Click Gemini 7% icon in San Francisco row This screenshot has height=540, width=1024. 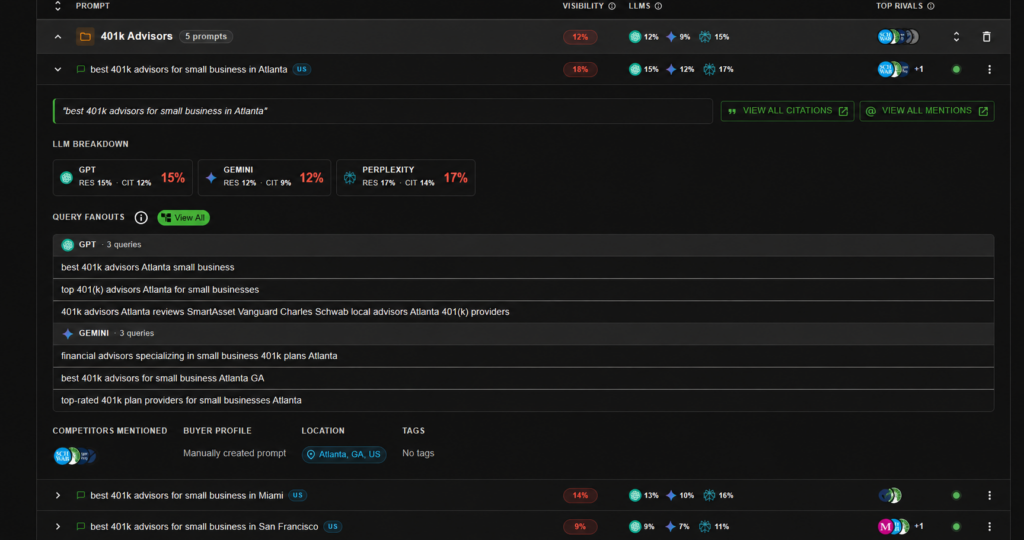[671, 526]
